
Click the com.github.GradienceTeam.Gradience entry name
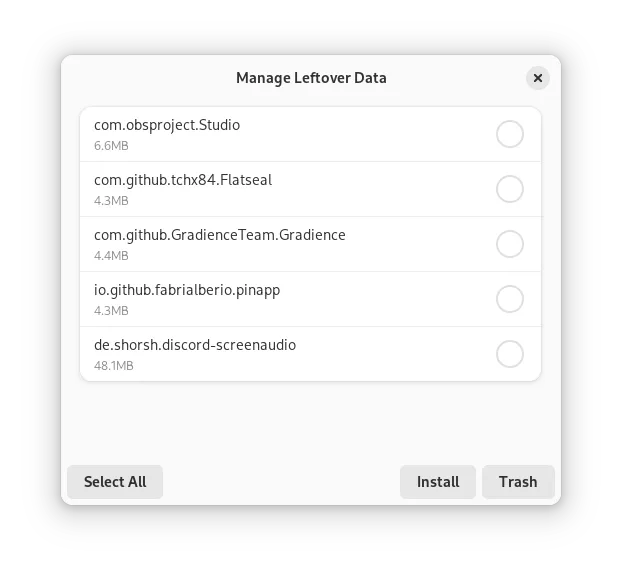(220, 235)
